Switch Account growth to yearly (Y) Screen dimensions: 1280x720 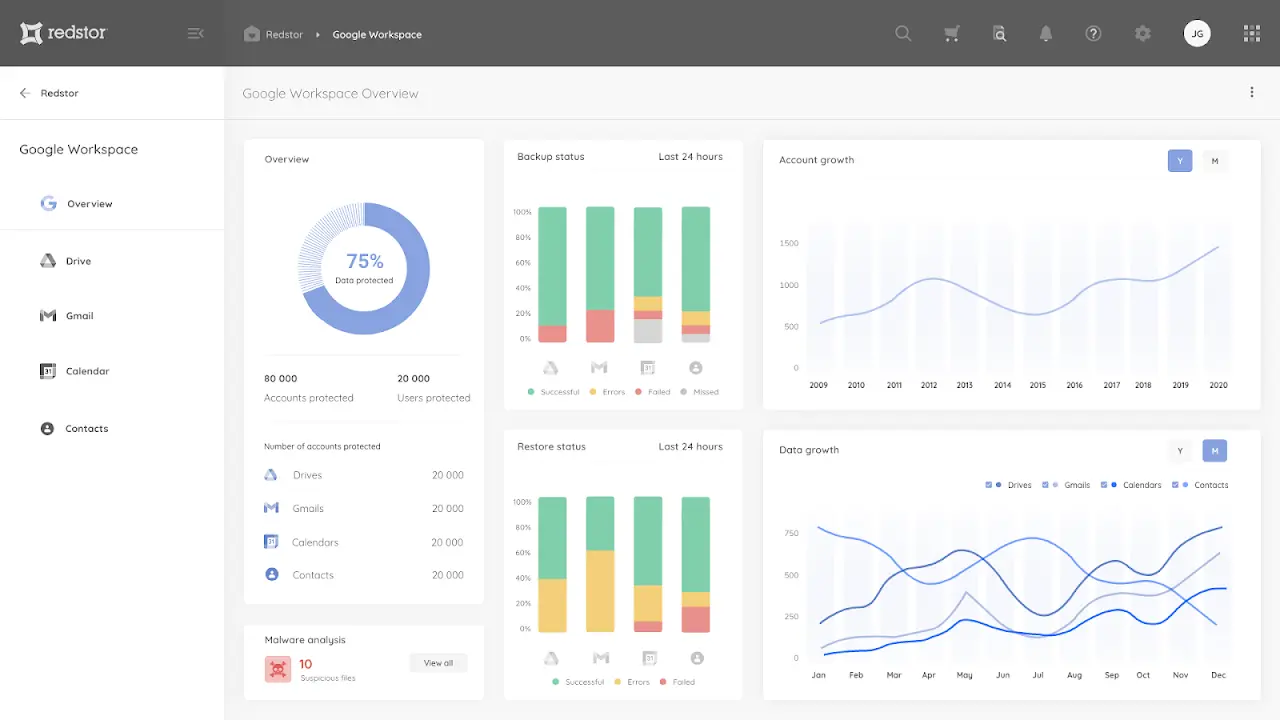(1180, 161)
